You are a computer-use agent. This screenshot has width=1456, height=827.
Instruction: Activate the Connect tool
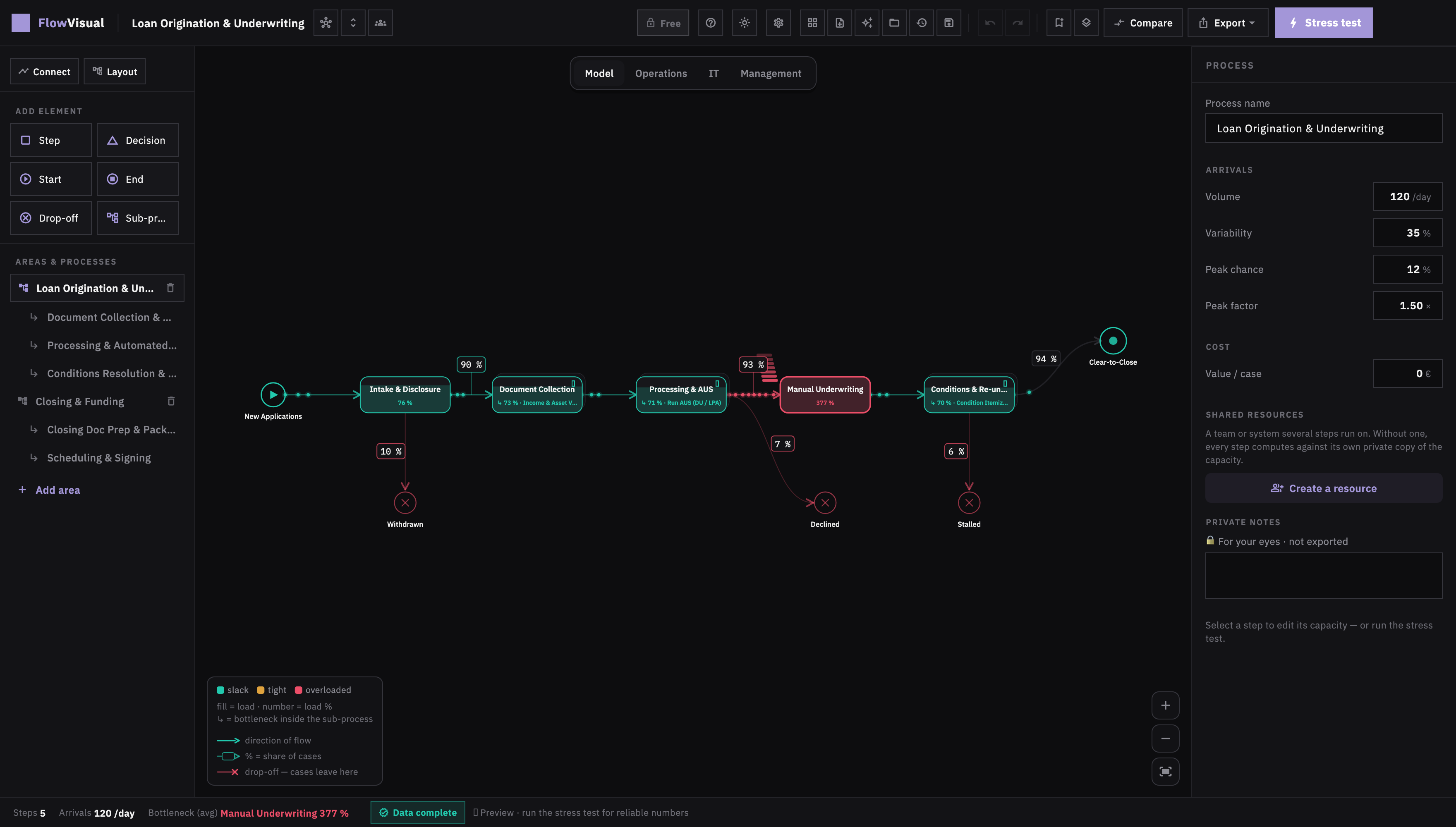coord(44,72)
